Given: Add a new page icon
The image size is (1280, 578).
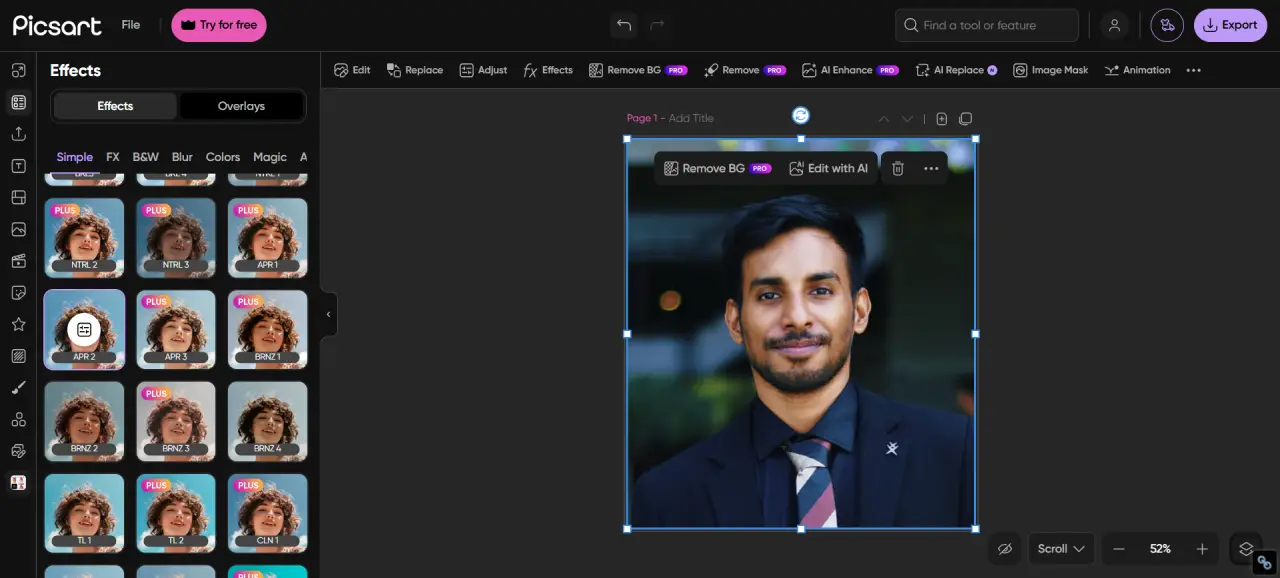Looking at the screenshot, I should pos(941,119).
